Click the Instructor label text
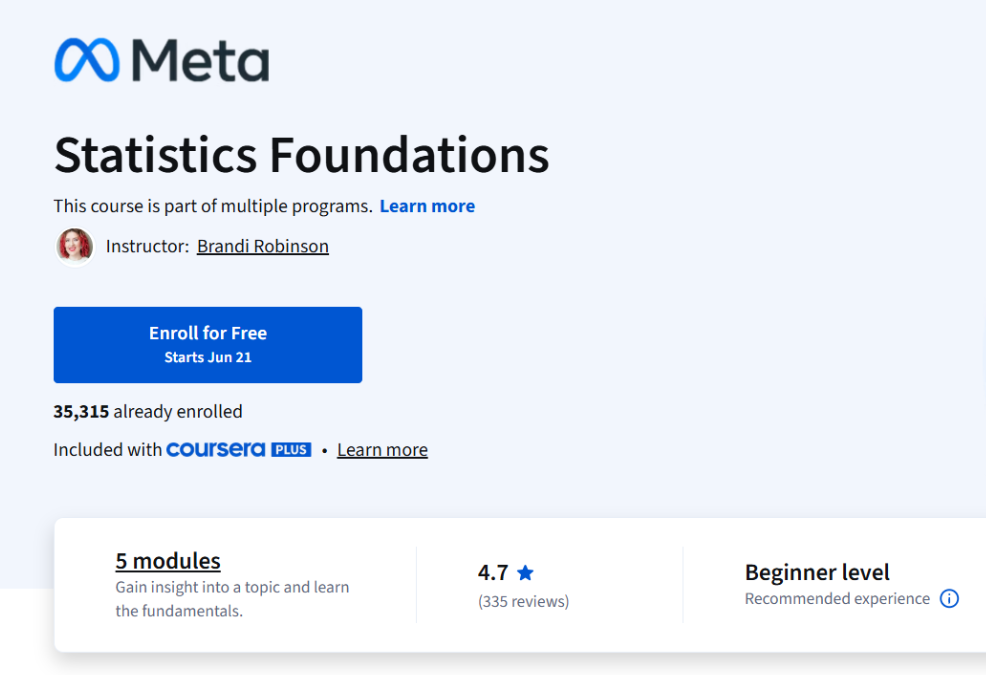The image size is (986, 685). 146,246
